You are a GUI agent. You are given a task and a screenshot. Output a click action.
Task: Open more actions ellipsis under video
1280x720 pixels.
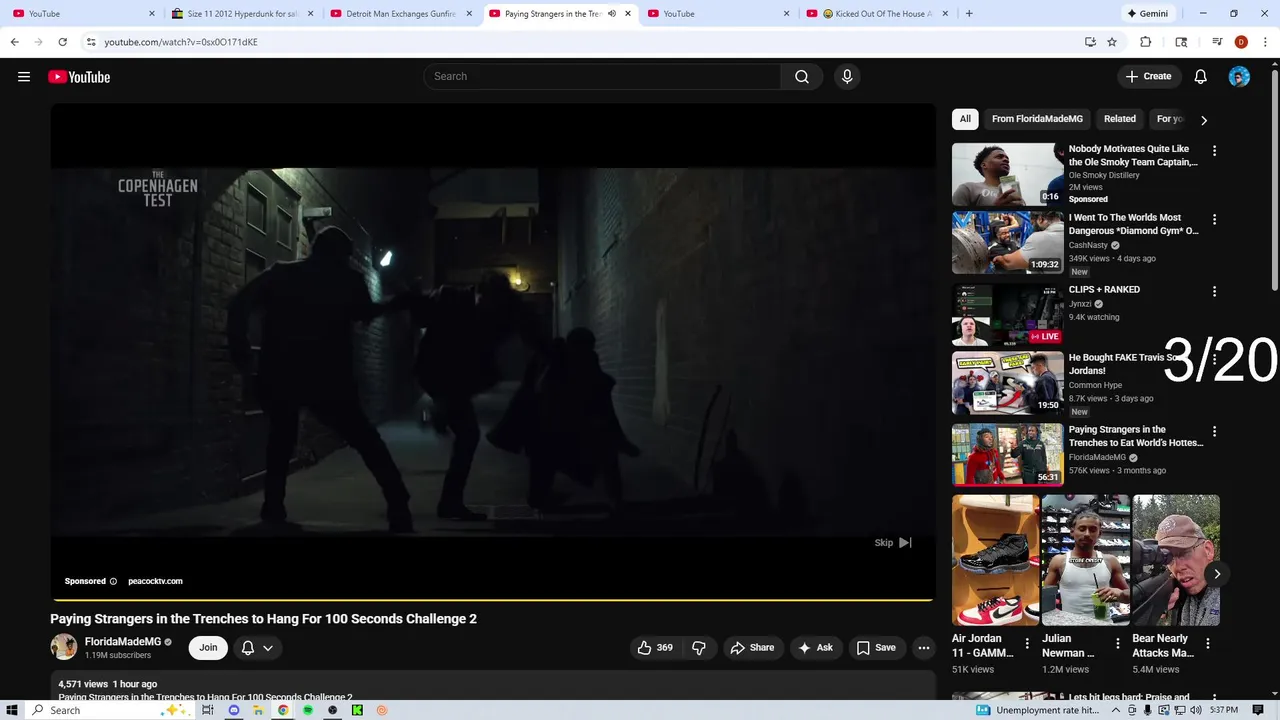924,648
